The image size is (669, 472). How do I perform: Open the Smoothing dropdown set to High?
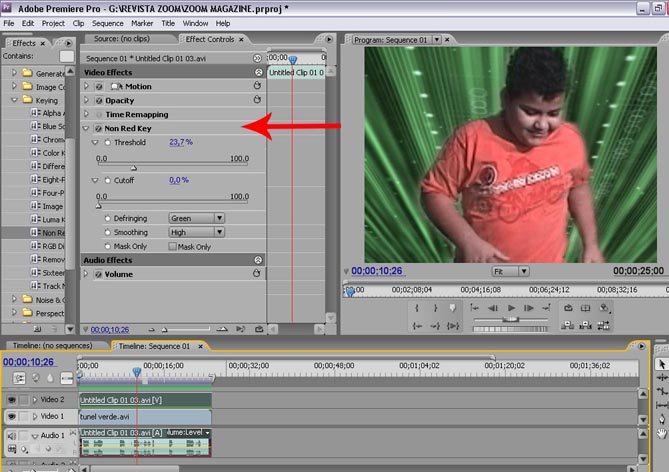196,232
